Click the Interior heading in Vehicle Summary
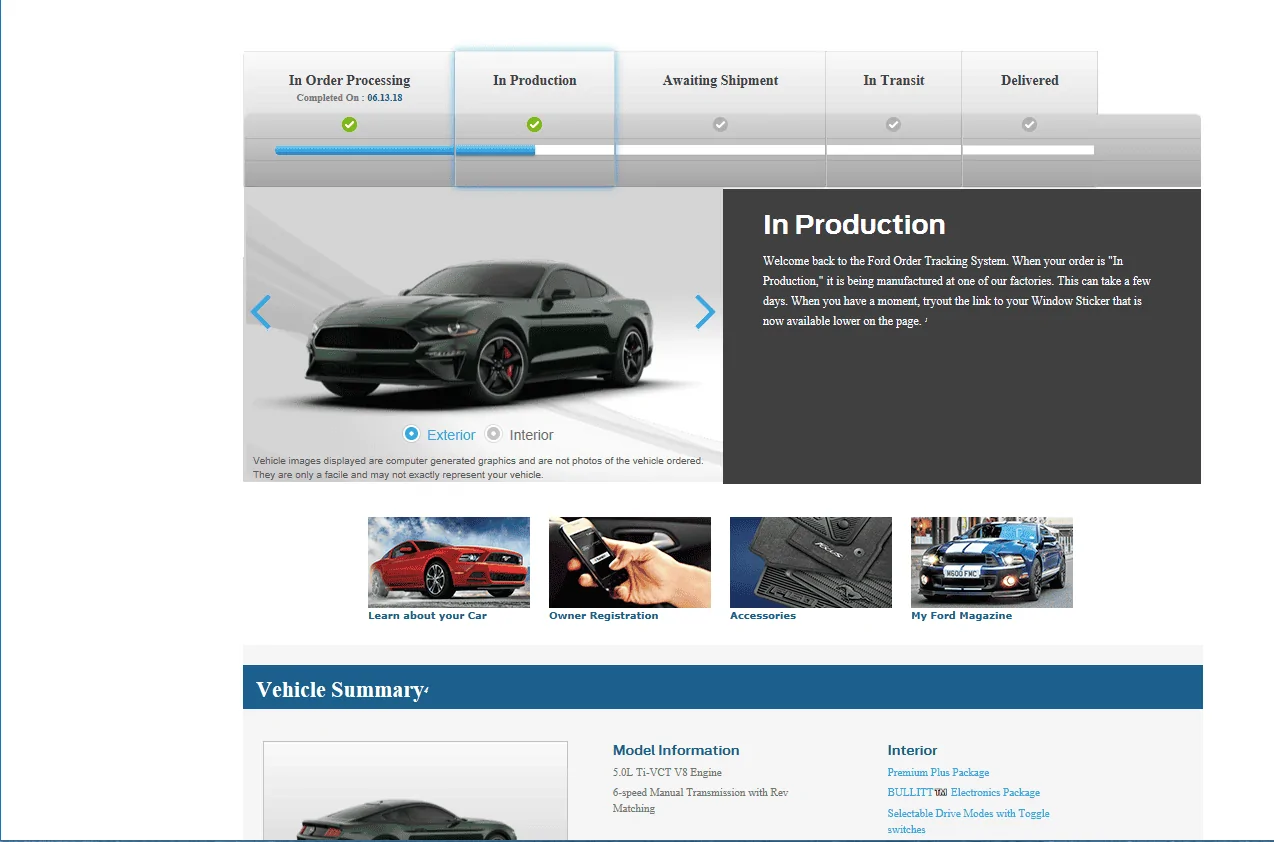Image resolution: width=1274 pixels, height=842 pixels. tap(912, 750)
